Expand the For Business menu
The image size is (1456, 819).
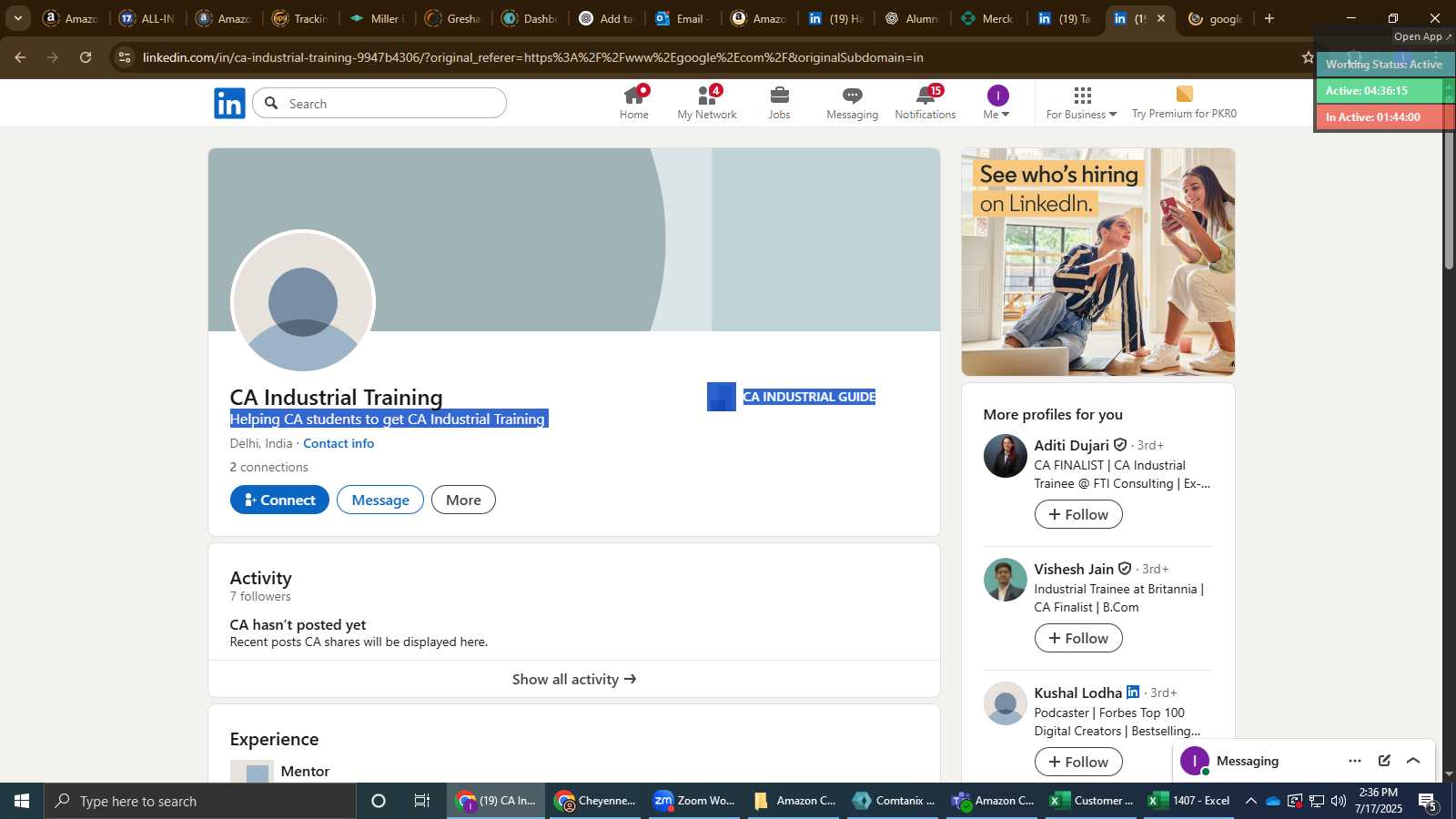[1081, 103]
